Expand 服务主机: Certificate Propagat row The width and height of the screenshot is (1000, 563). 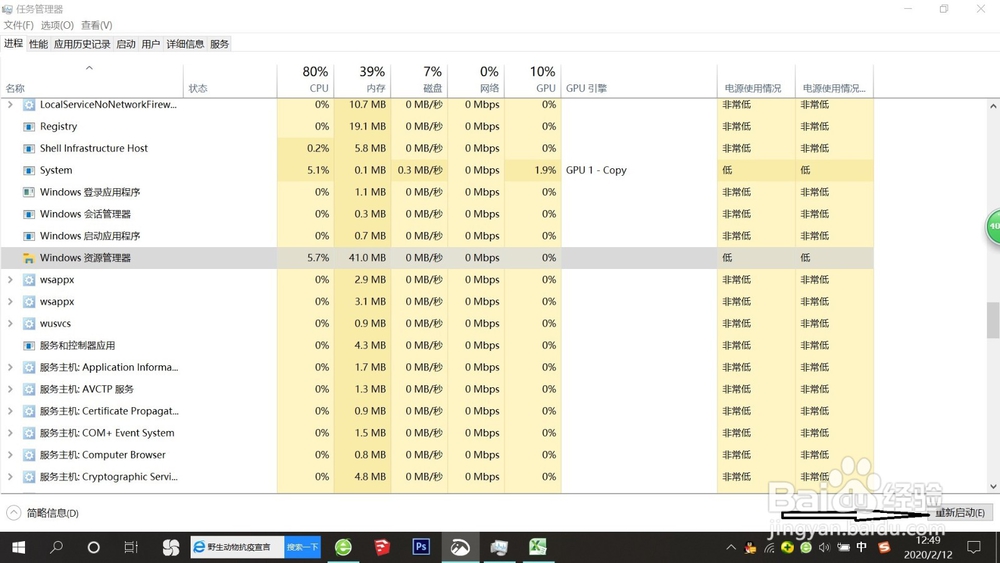tap(10, 411)
